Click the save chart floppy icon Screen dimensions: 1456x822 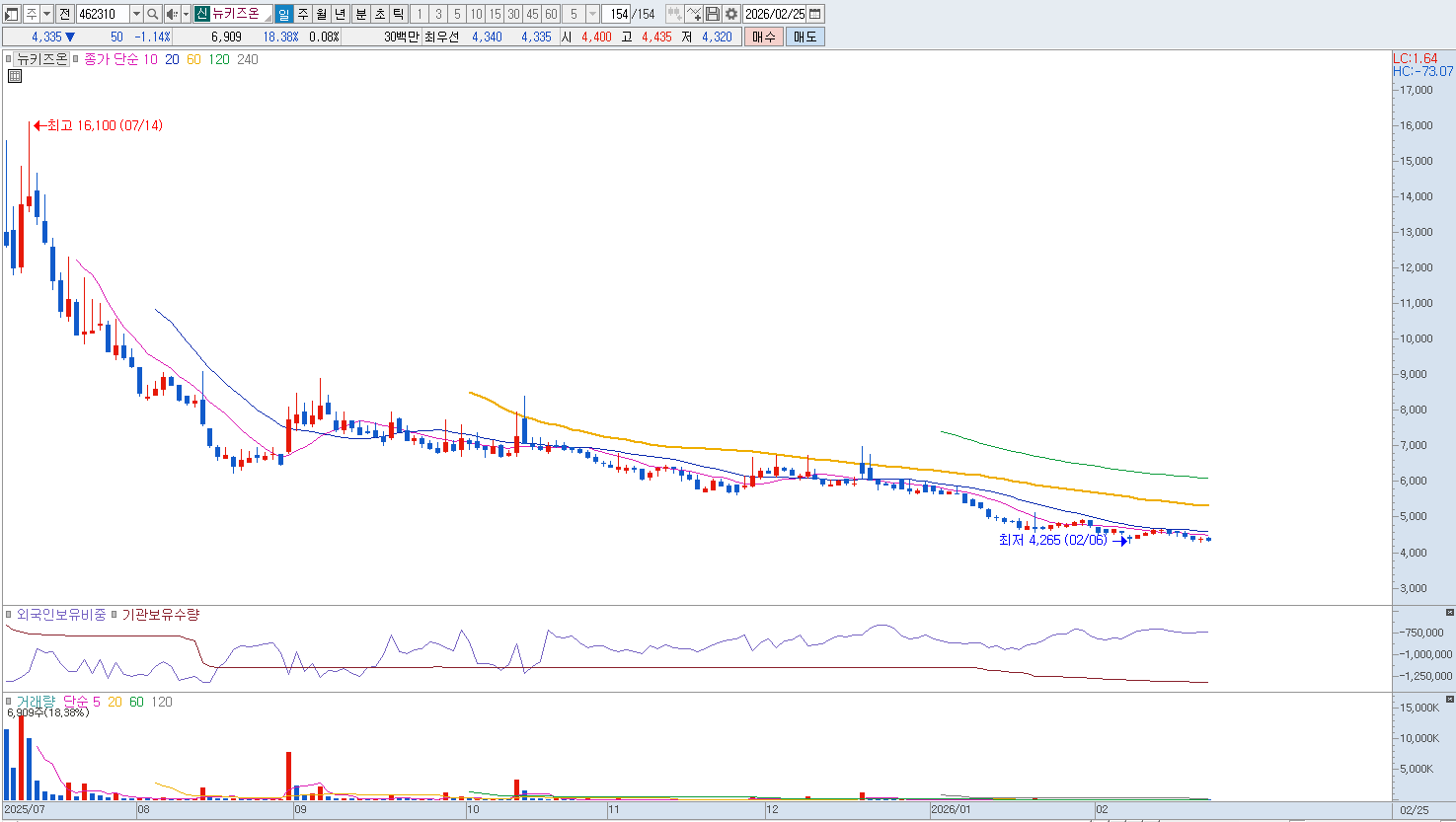pos(713,14)
